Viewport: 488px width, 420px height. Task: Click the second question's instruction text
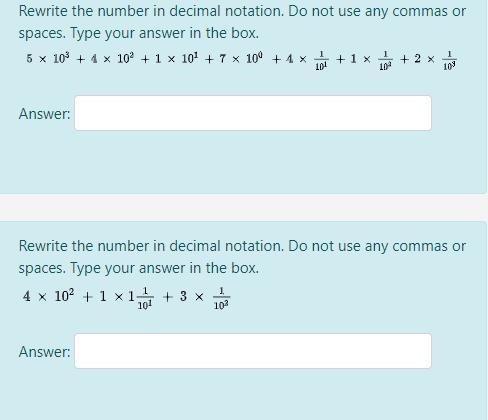point(242,257)
